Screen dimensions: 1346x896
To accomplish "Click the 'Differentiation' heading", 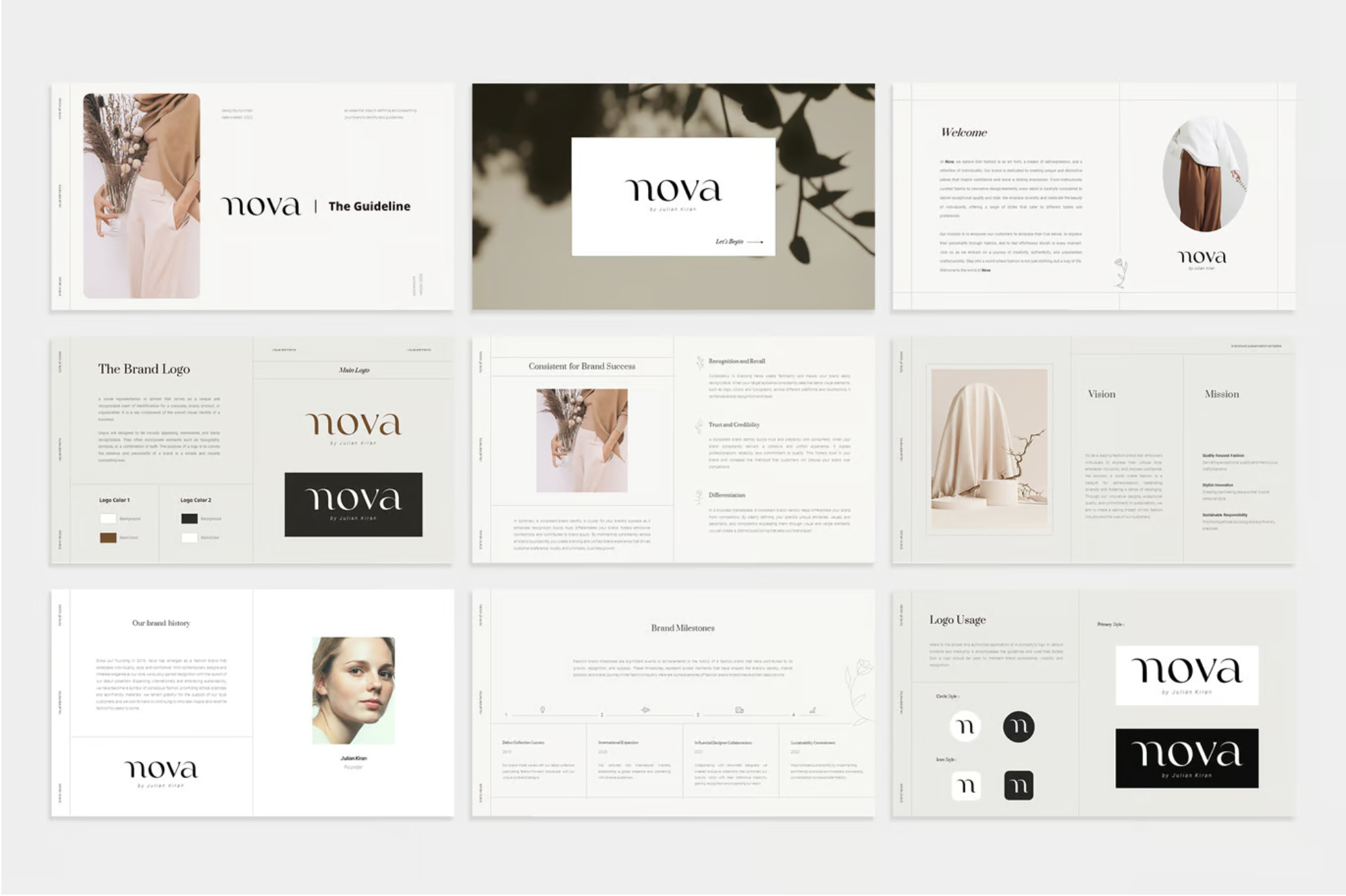I will click(x=726, y=495).
